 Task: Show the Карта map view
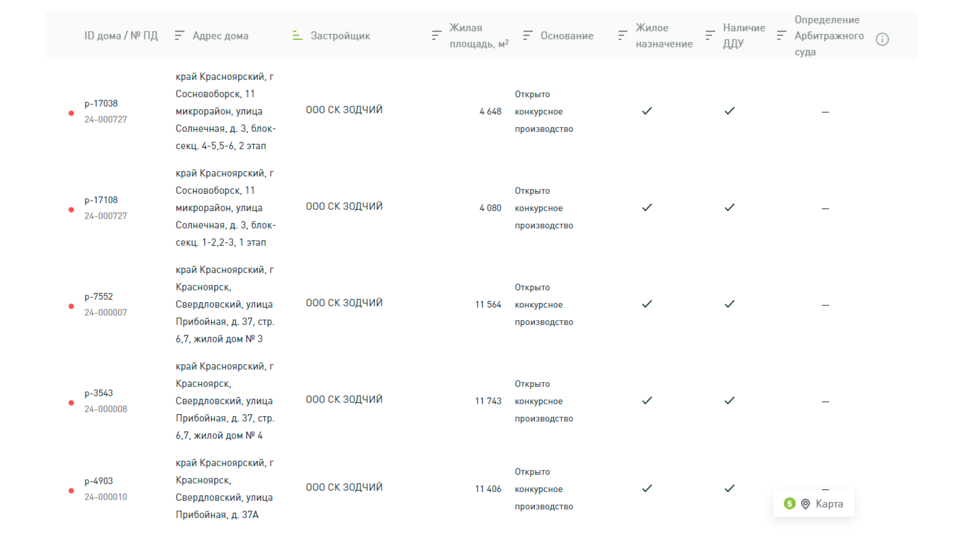click(x=828, y=504)
